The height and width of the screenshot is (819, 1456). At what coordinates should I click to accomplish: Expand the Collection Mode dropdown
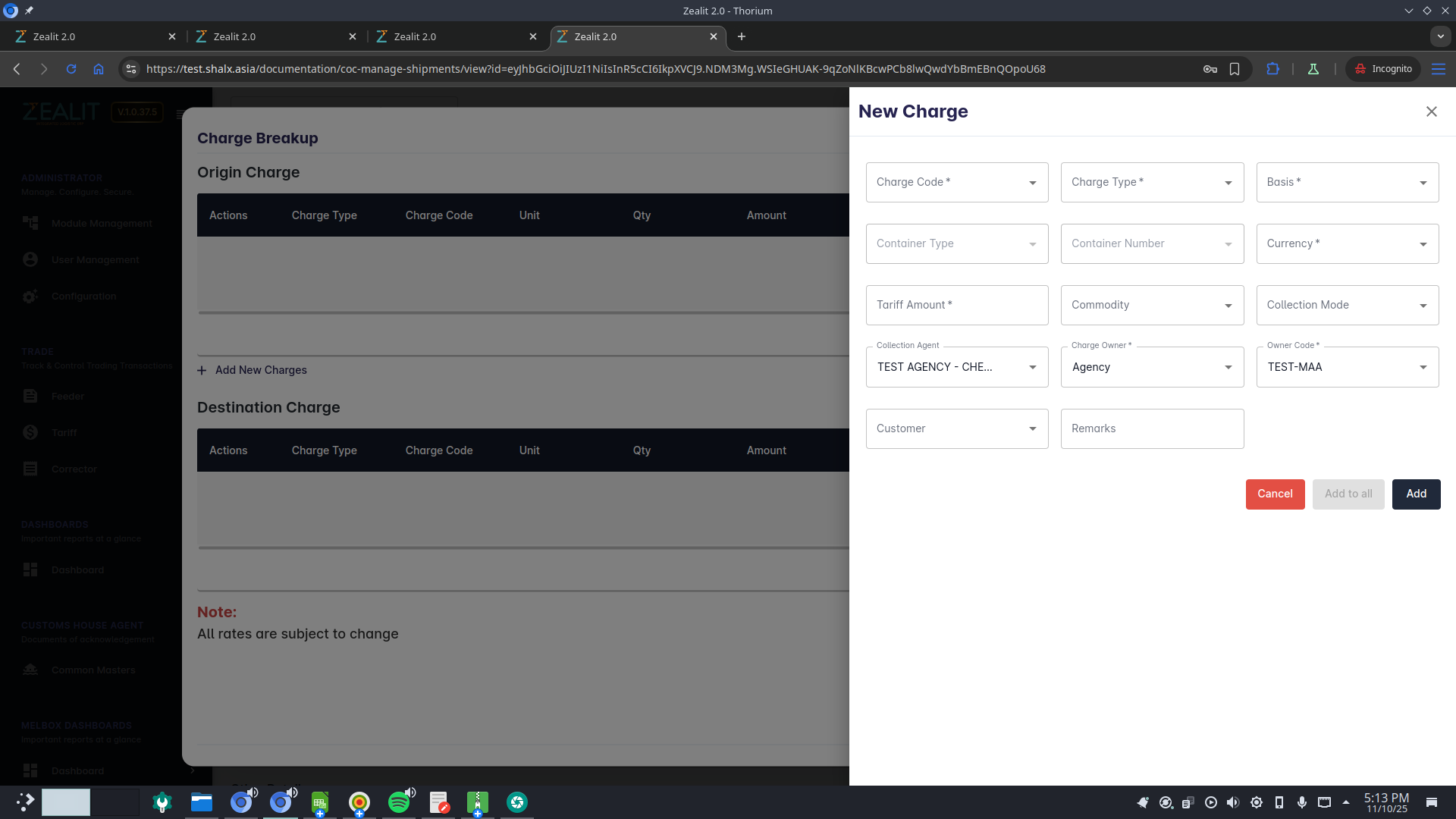(x=1347, y=306)
